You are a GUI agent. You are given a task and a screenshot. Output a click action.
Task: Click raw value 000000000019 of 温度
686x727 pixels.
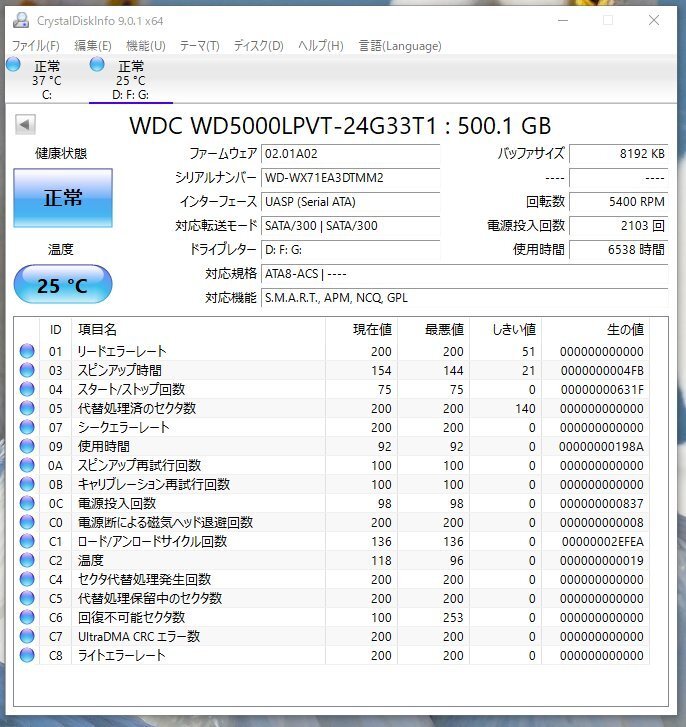point(602,561)
